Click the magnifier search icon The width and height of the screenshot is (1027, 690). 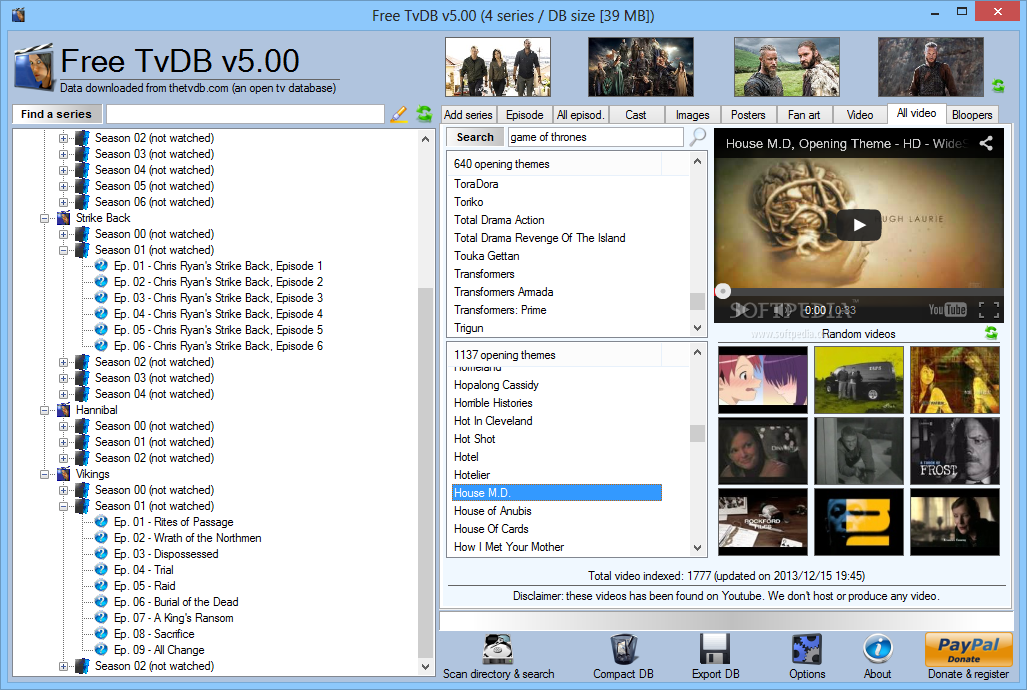pyautogui.click(x=698, y=137)
